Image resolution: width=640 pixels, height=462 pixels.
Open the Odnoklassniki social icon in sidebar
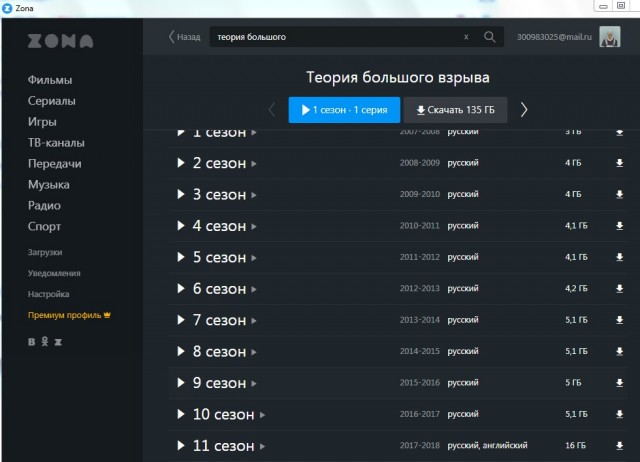click(x=45, y=342)
